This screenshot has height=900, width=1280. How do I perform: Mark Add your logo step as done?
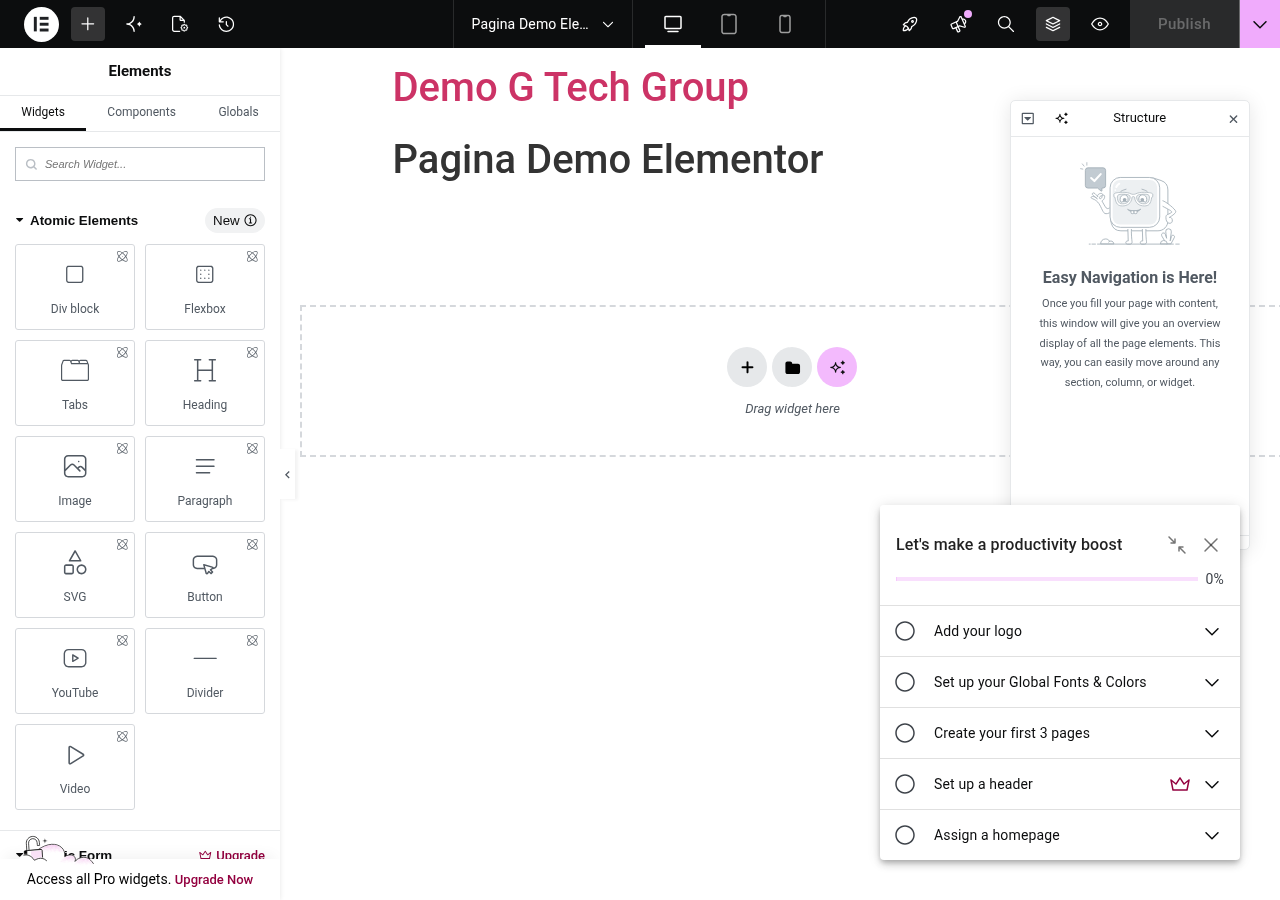[x=905, y=631]
